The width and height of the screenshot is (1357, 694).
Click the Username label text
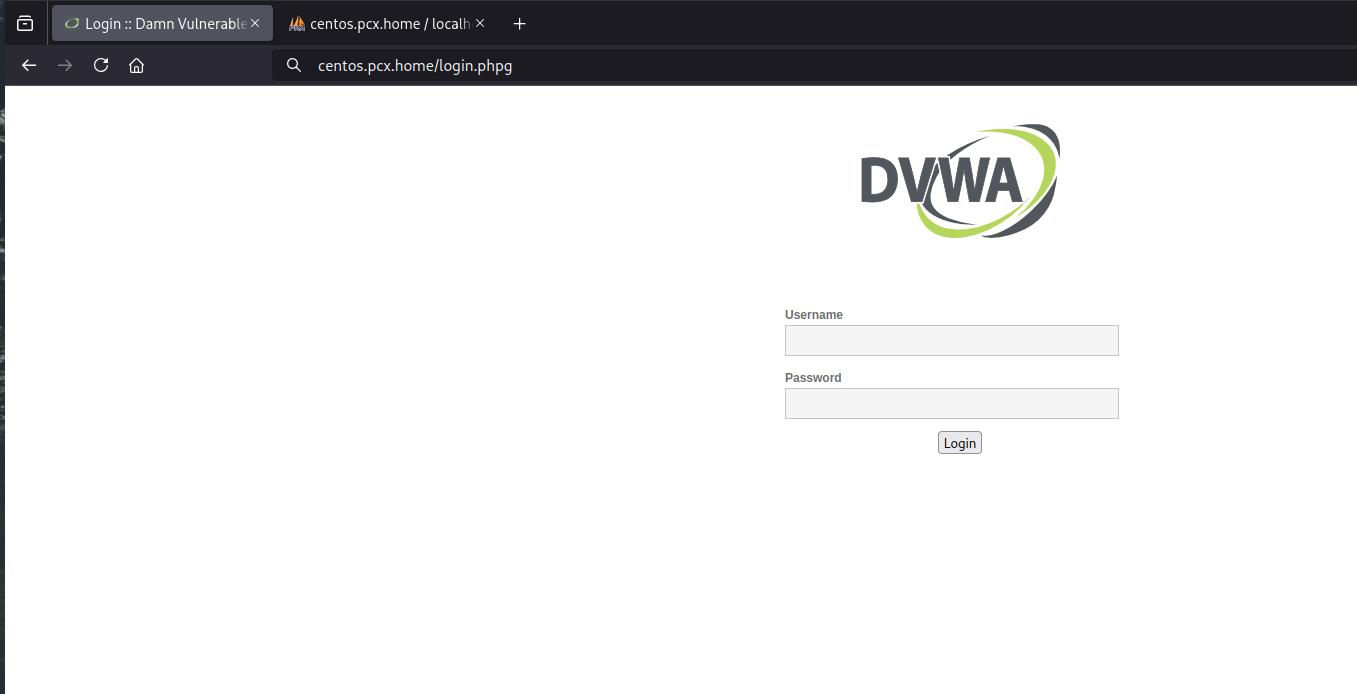click(x=813, y=314)
